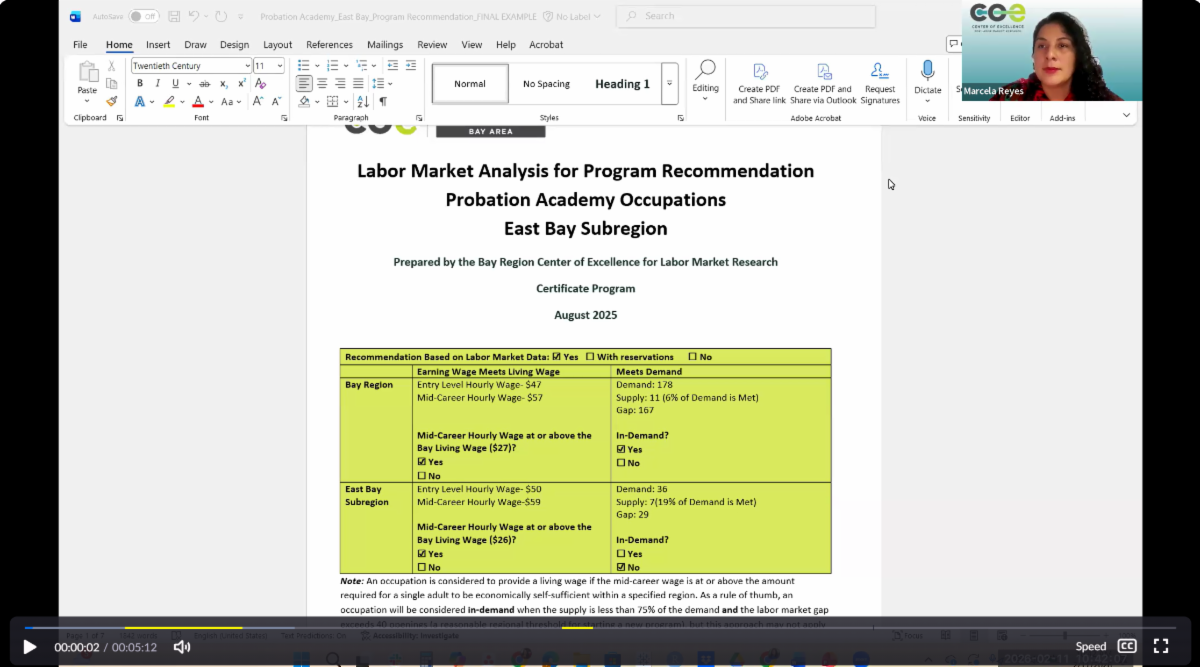Align text left

[304, 83]
